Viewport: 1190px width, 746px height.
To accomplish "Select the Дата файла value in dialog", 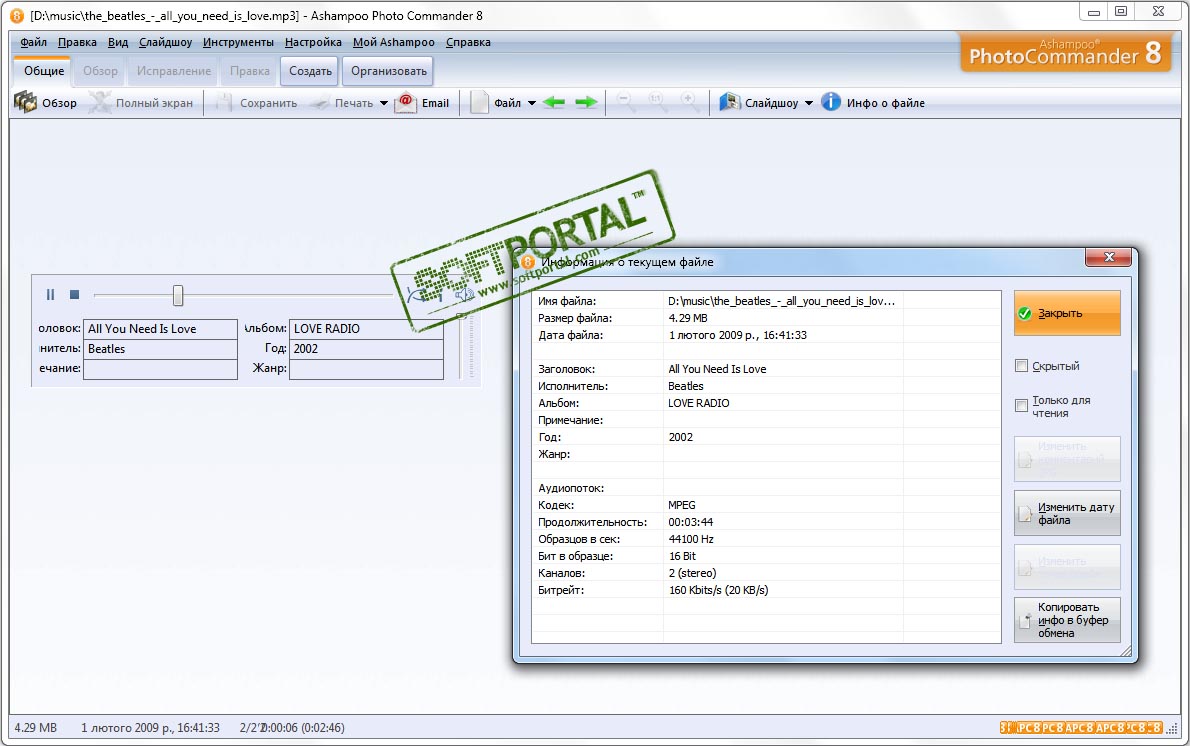I will 737,335.
